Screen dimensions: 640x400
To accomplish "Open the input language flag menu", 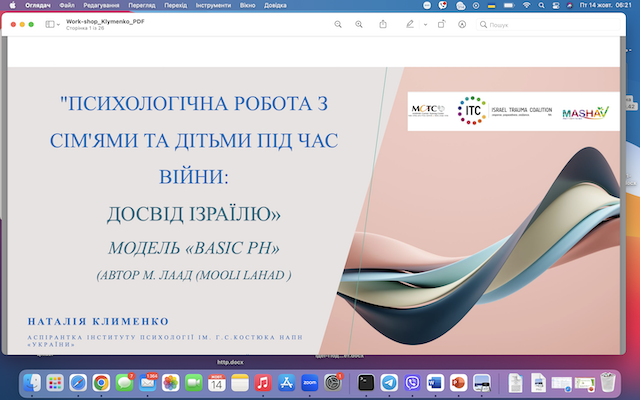I will pos(489,5).
